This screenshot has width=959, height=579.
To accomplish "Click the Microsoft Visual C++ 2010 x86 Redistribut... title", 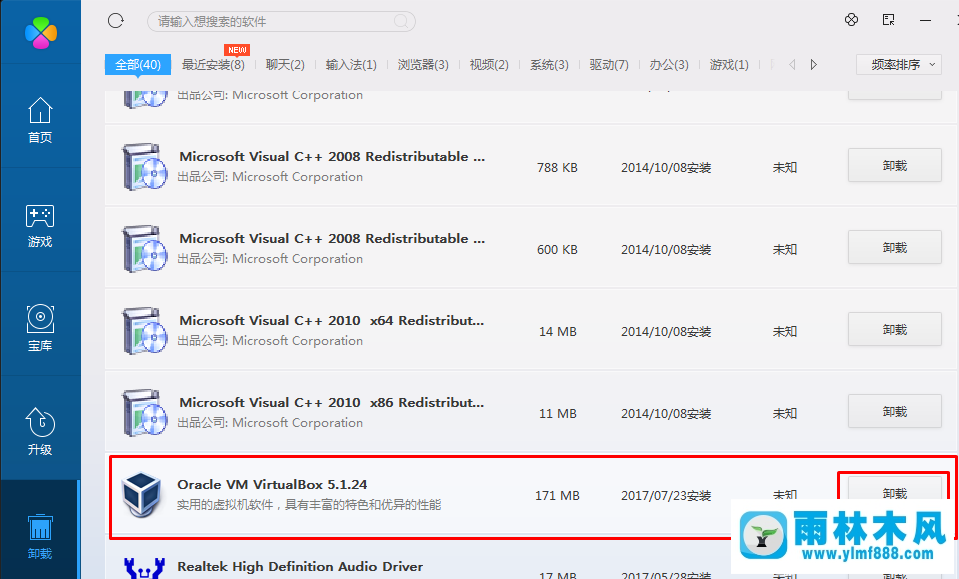I will point(331,402).
